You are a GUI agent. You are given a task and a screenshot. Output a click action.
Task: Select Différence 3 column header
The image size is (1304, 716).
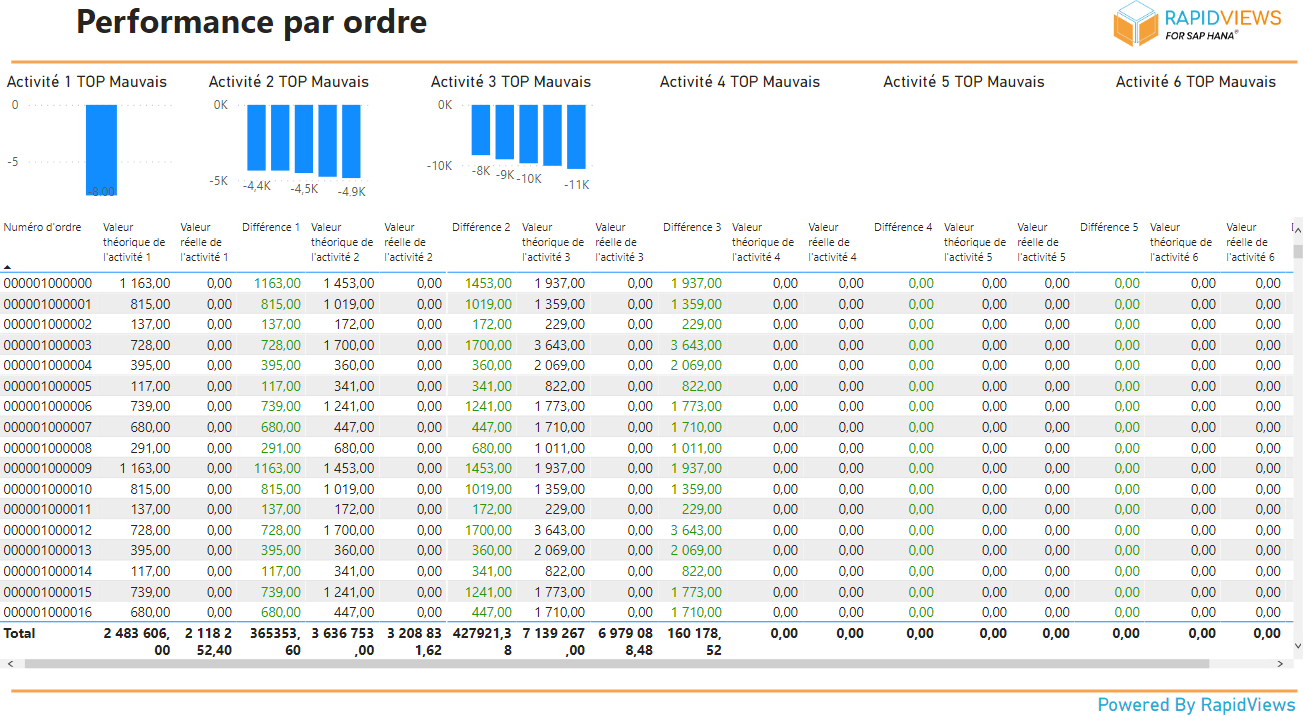(x=692, y=228)
